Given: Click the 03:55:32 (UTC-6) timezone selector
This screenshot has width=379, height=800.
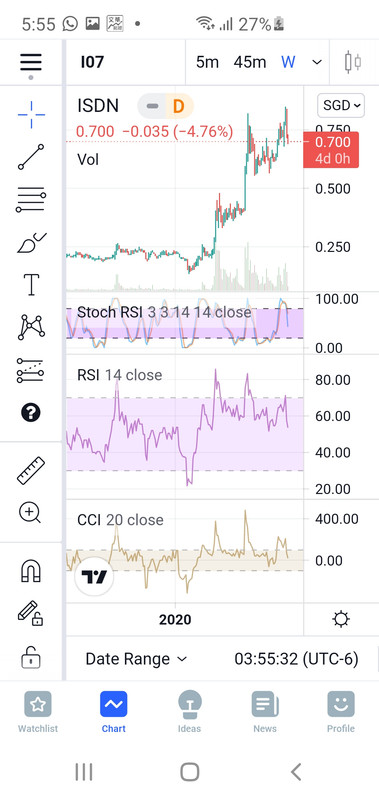Looking at the screenshot, I should [296, 659].
